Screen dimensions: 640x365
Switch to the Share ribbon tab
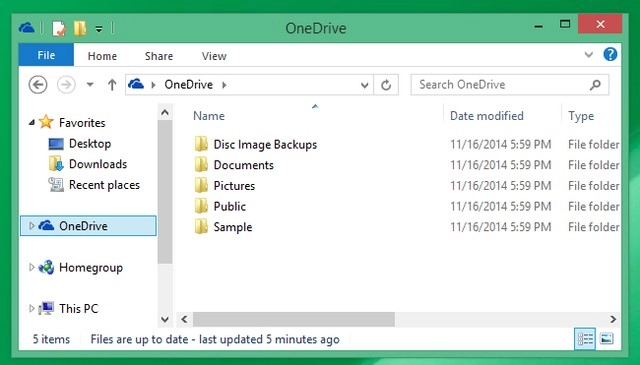(x=159, y=56)
